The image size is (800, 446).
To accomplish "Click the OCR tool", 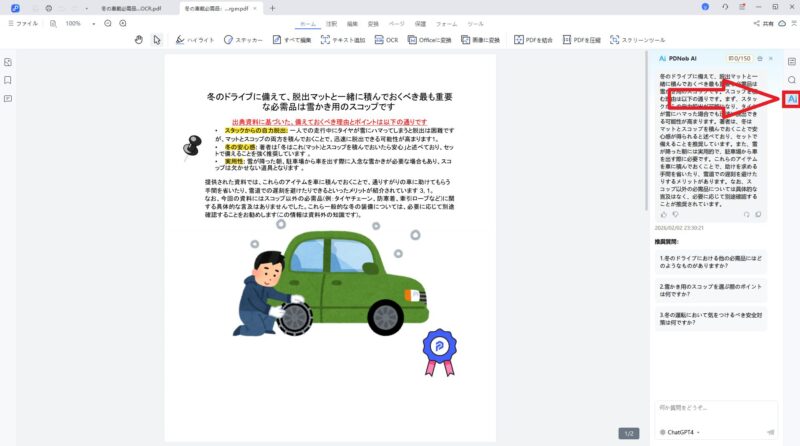I will click(387, 40).
